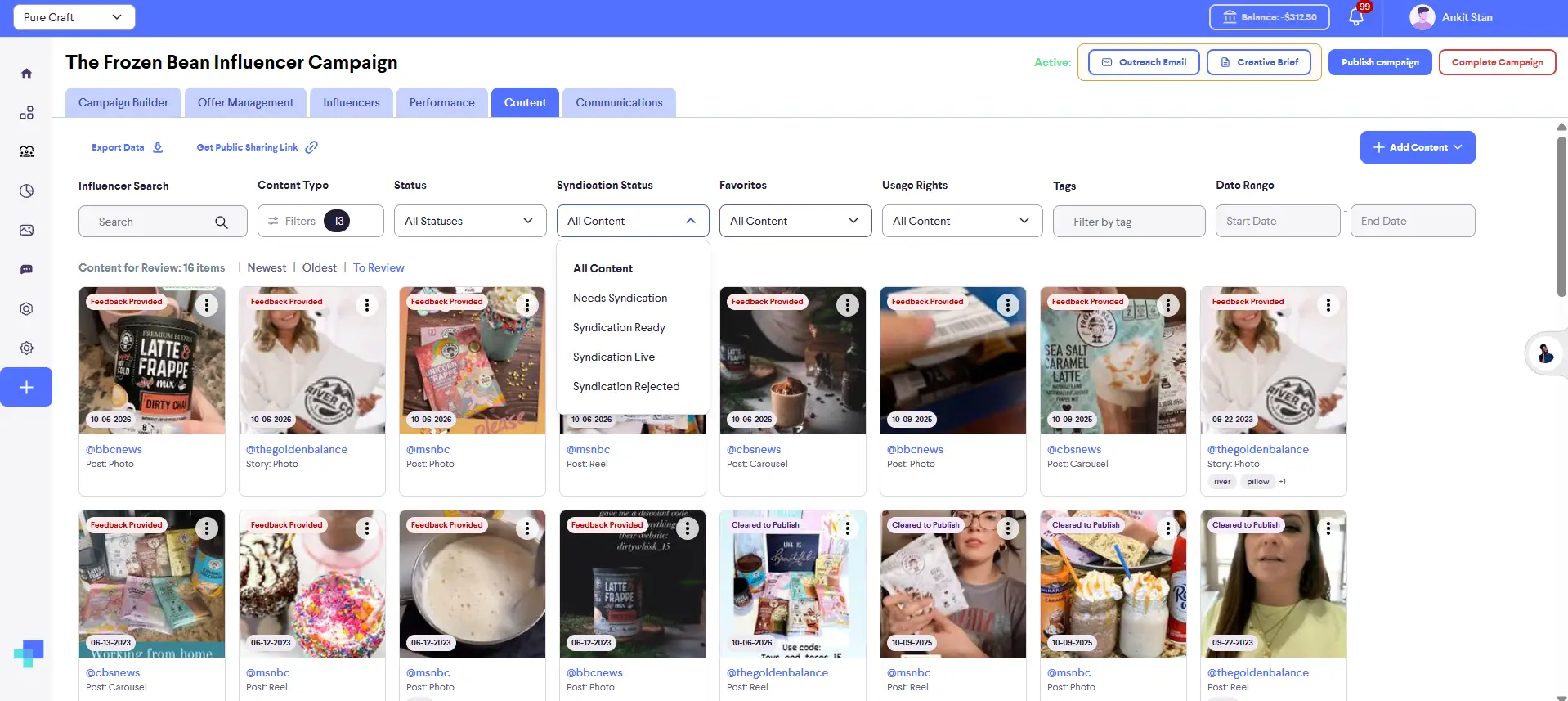
Task: Open three-dot menu on 09-22-2023 Story Photo card
Action: coord(1328,305)
